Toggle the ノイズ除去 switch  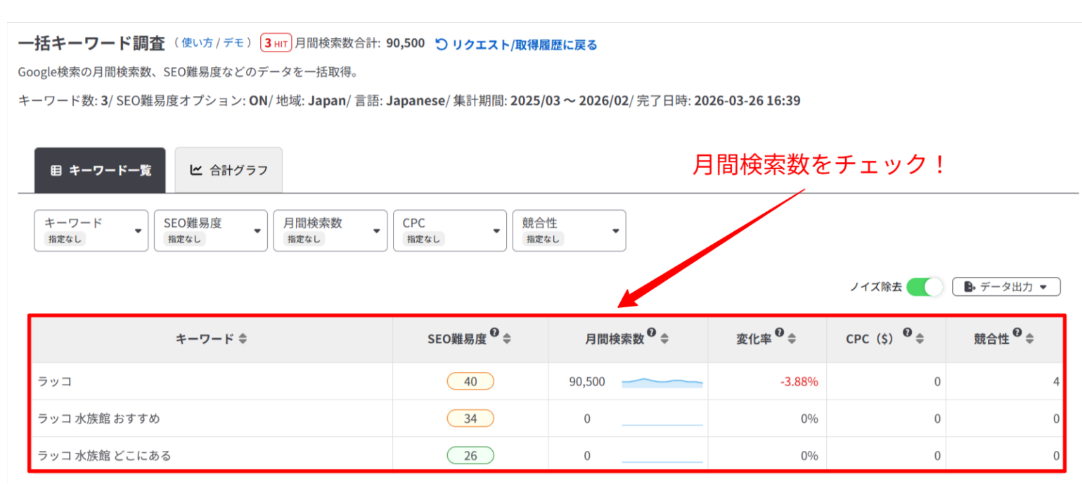[925, 287]
